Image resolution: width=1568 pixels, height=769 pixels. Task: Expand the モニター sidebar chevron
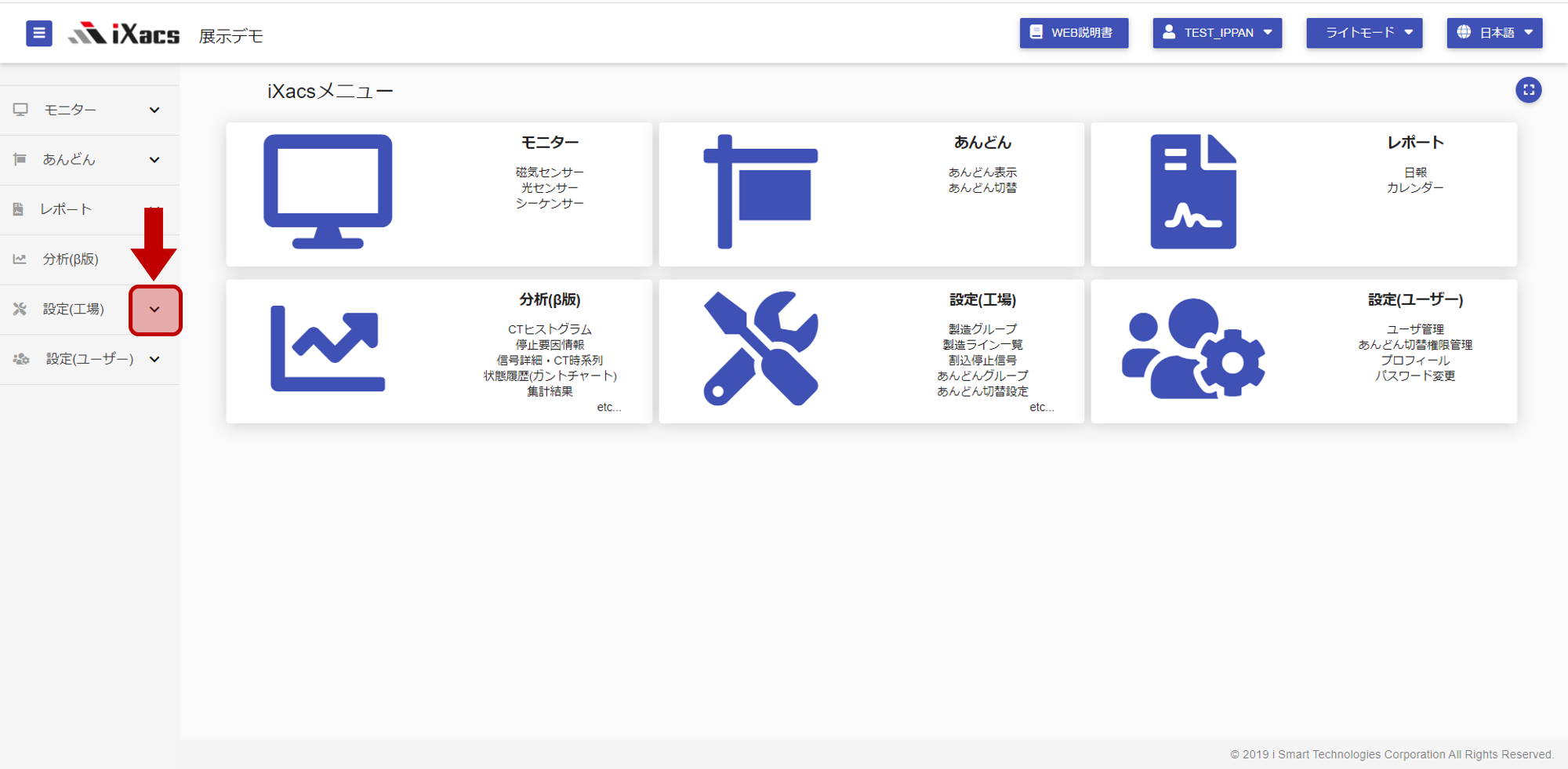pos(154,110)
